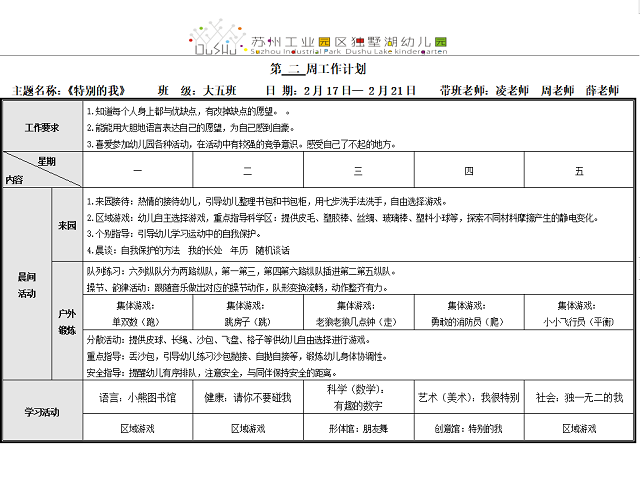Click teacher name 薛老师
This screenshot has height=480, width=640.
pyautogui.click(x=602, y=91)
